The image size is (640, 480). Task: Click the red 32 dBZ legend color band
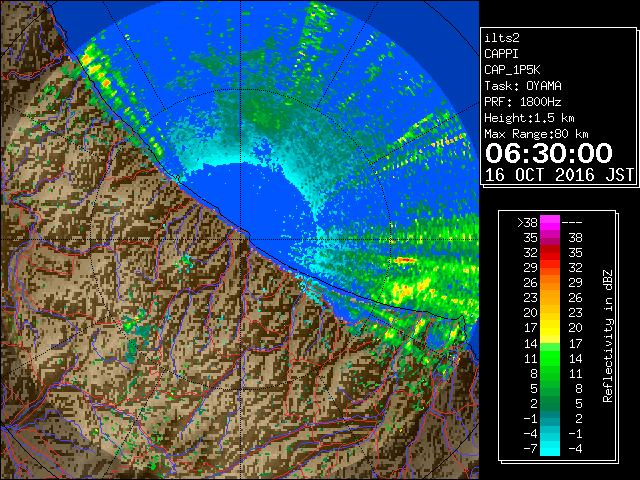coord(550,253)
